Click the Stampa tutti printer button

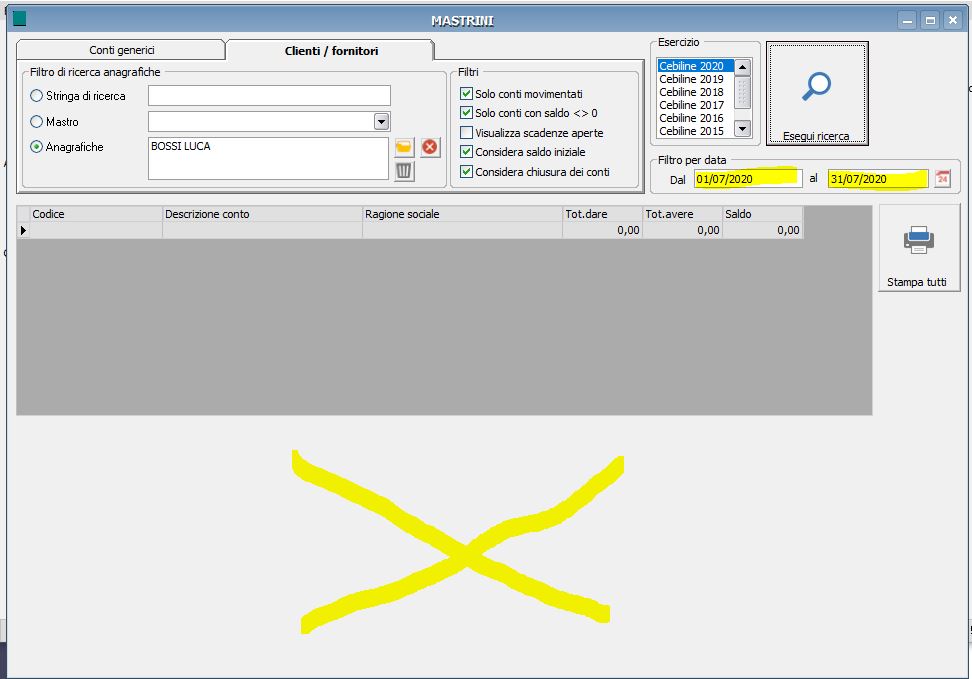[919, 248]
